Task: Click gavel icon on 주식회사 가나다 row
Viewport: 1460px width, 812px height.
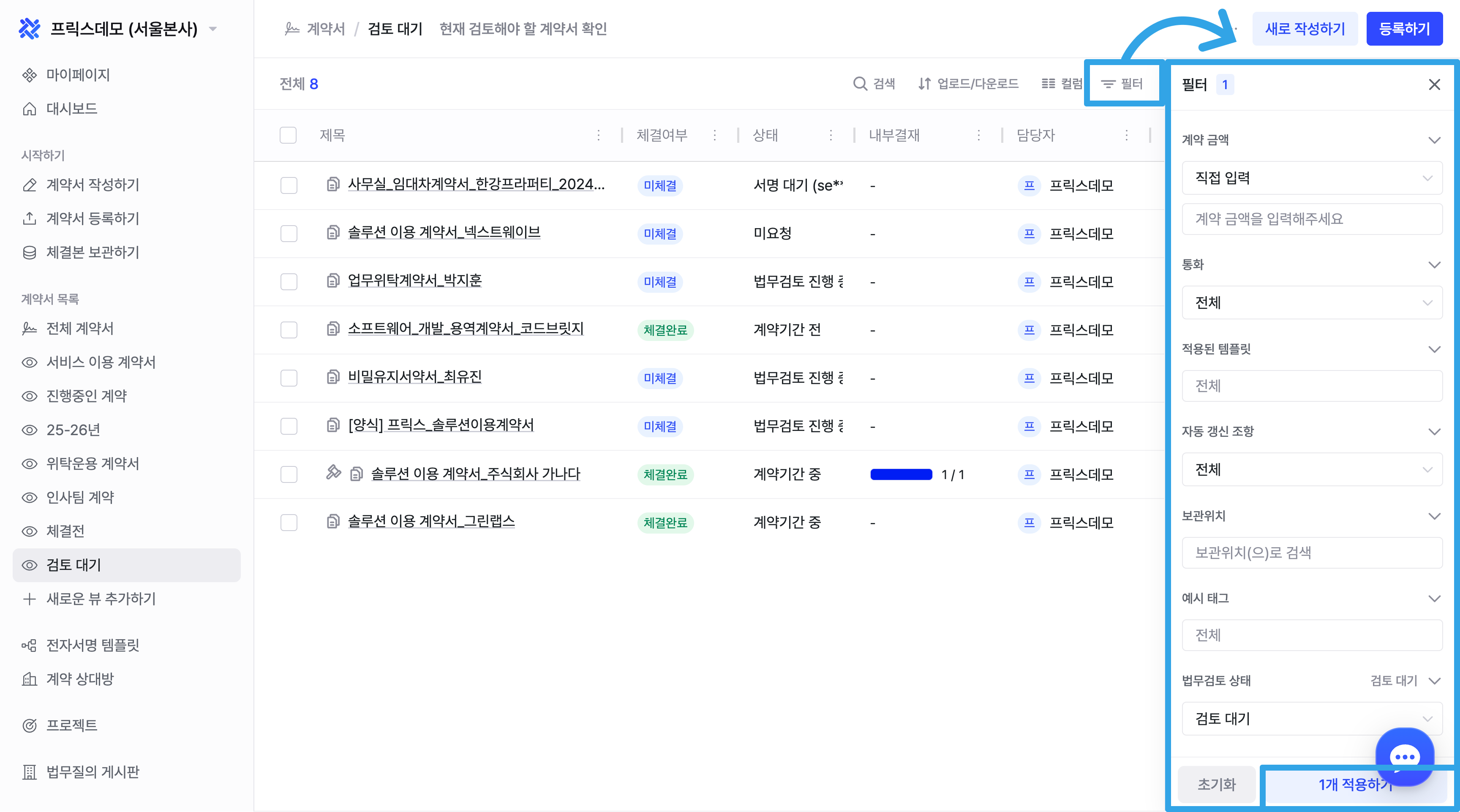Action: (x=333, y=472)
